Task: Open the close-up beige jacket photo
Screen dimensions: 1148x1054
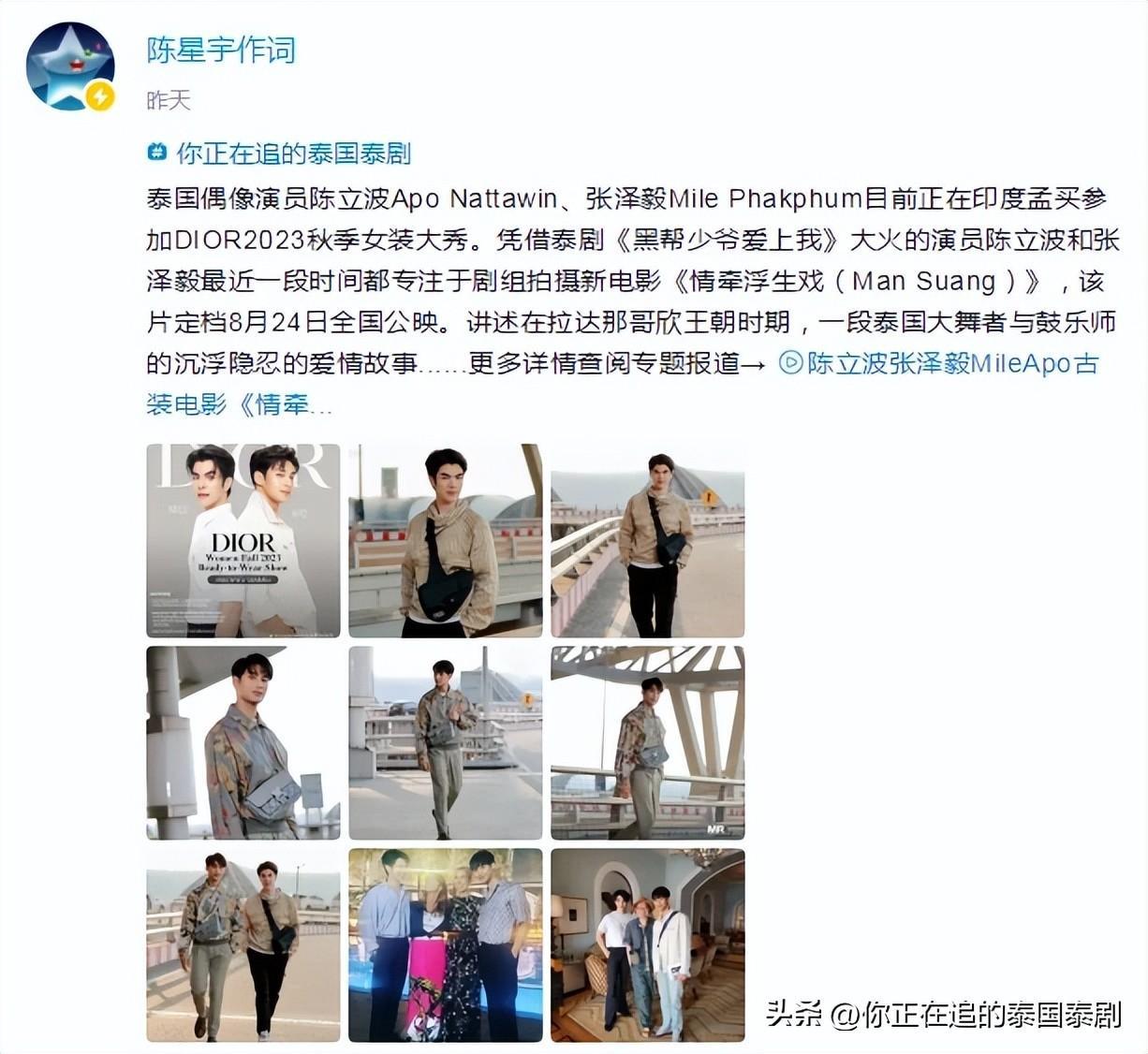Action: (x=446, y=541)
